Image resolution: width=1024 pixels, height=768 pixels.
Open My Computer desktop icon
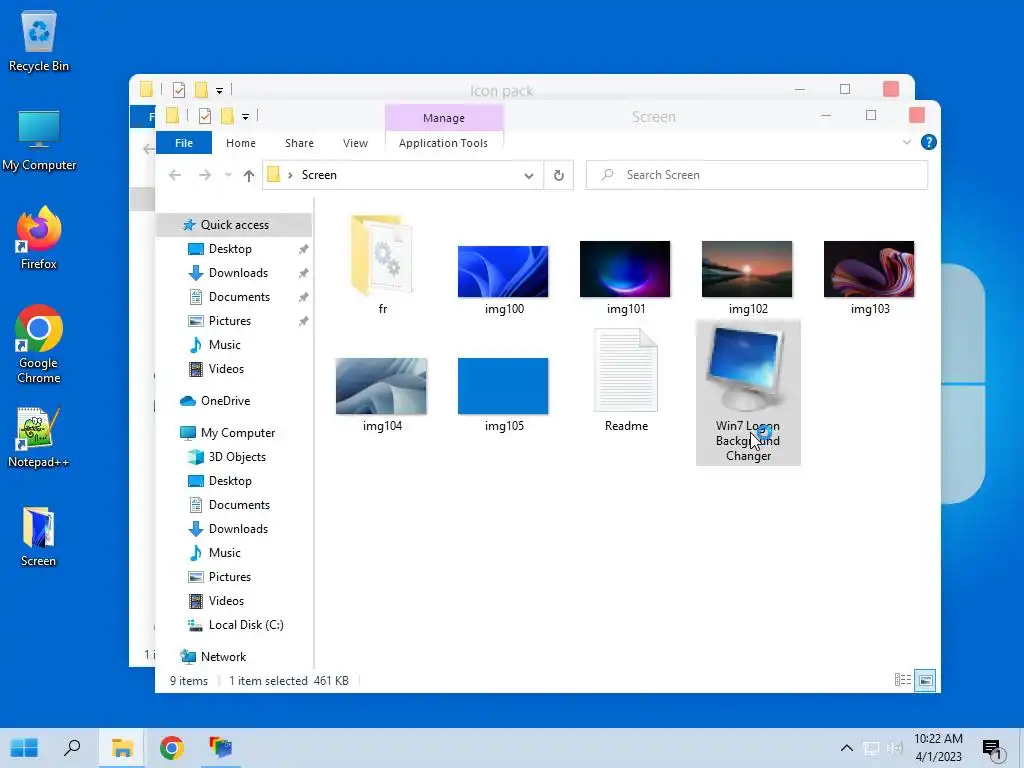(39, 141)
